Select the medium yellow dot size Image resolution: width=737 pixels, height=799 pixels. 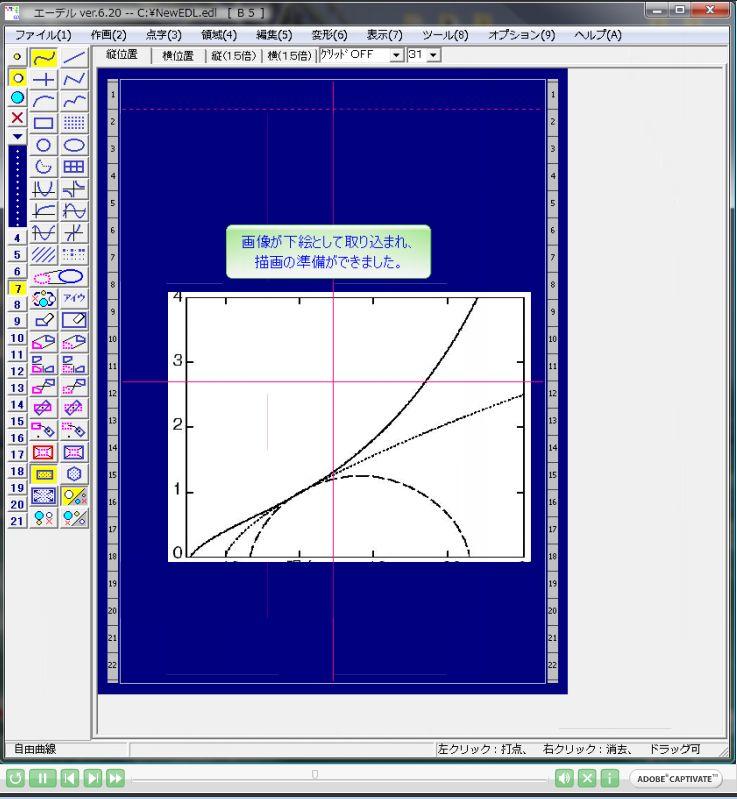point(17,78)
